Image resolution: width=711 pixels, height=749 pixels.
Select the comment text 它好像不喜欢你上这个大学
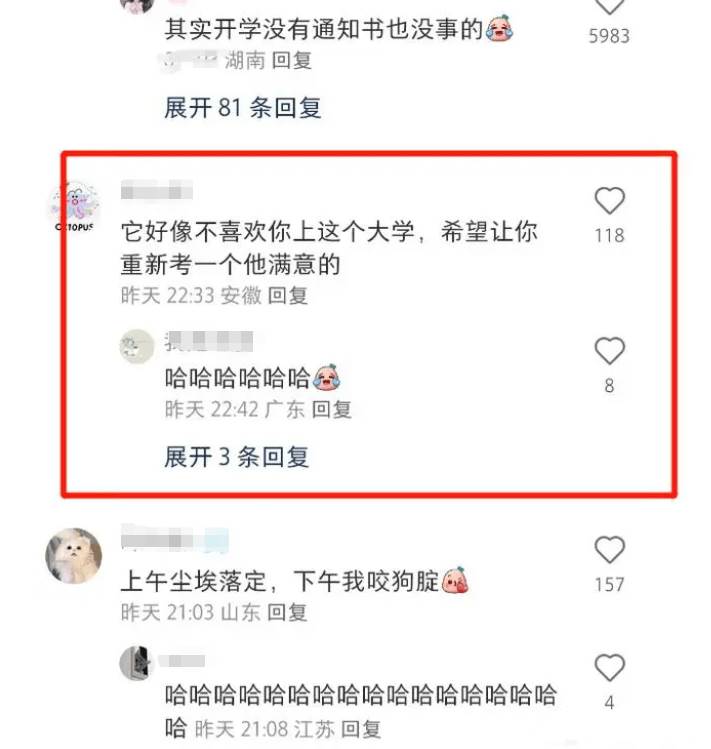tap(268, 233)
